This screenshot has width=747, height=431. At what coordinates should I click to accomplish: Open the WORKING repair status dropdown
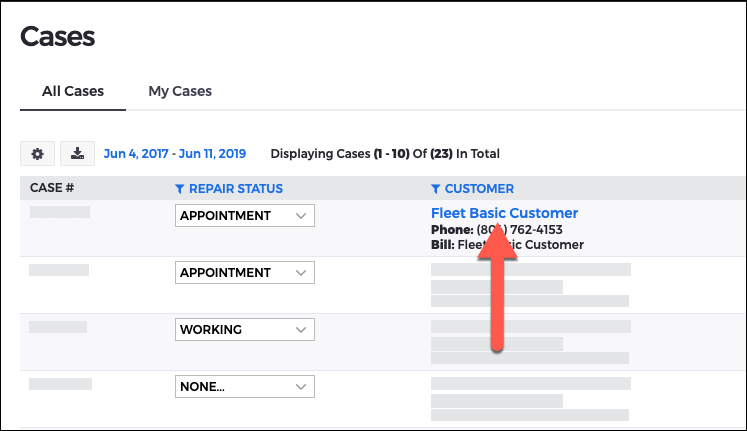(x=245, y=330)
